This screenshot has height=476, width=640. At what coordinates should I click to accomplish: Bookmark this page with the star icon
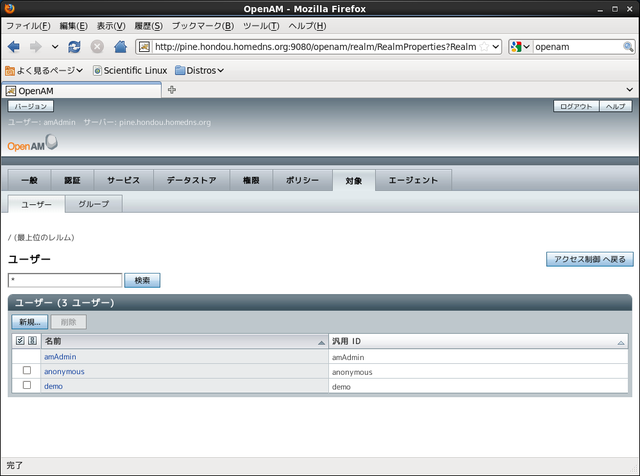tap(485, 47)
